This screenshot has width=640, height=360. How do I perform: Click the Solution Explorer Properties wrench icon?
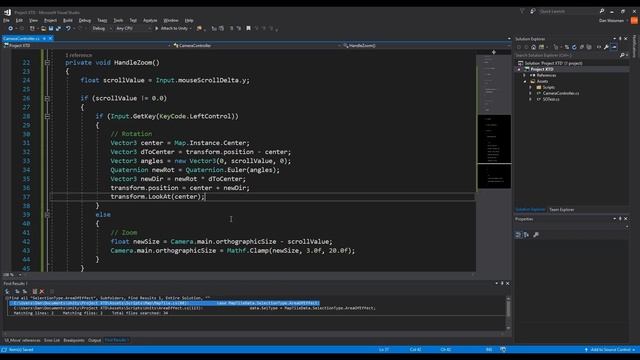[607, 47]
